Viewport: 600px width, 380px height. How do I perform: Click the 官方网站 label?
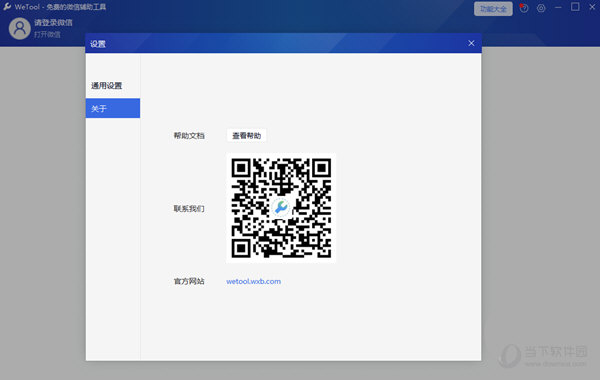coord(189,281)
